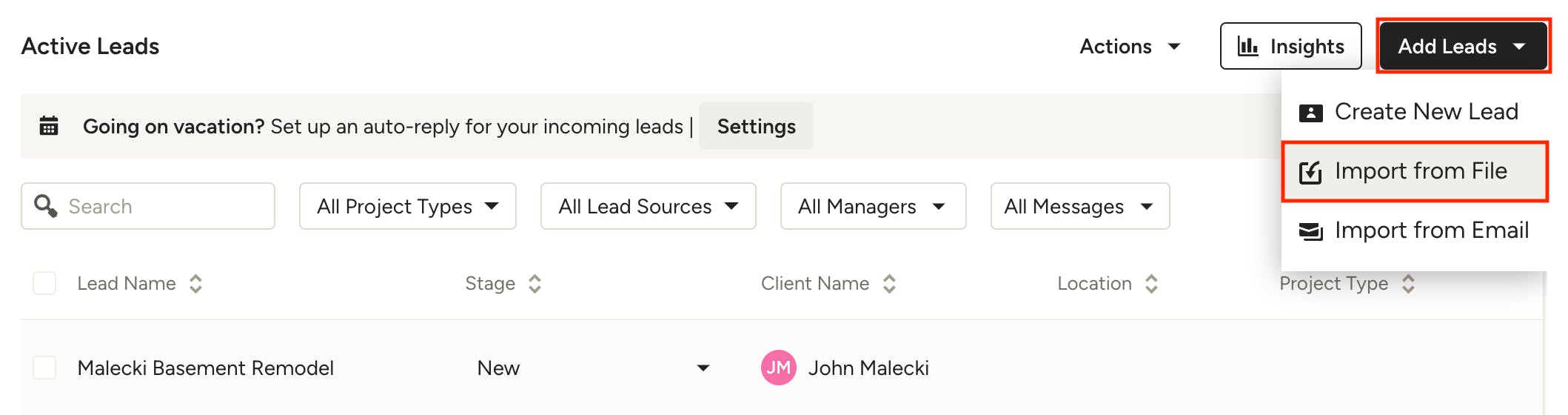Open the Malecki Basement Remodel lead
Viewport: 1568px width, 415px height.
[x=205, y=368]
